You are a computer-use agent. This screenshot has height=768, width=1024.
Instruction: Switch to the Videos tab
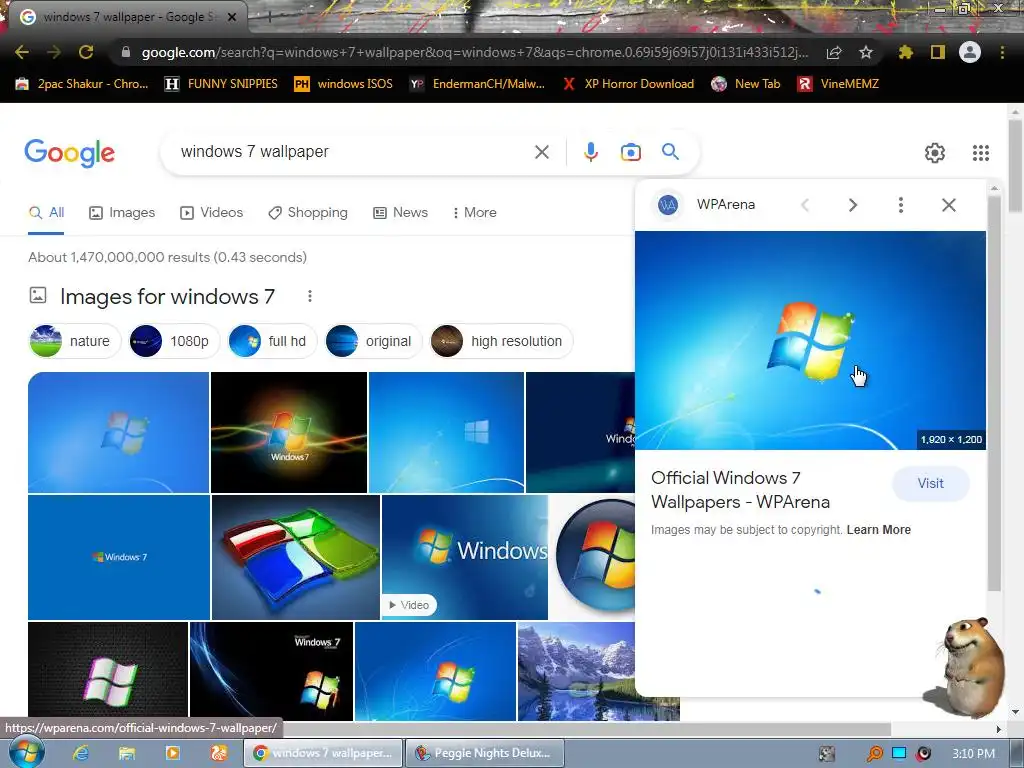pyautogui.click(x=211, y=212)
